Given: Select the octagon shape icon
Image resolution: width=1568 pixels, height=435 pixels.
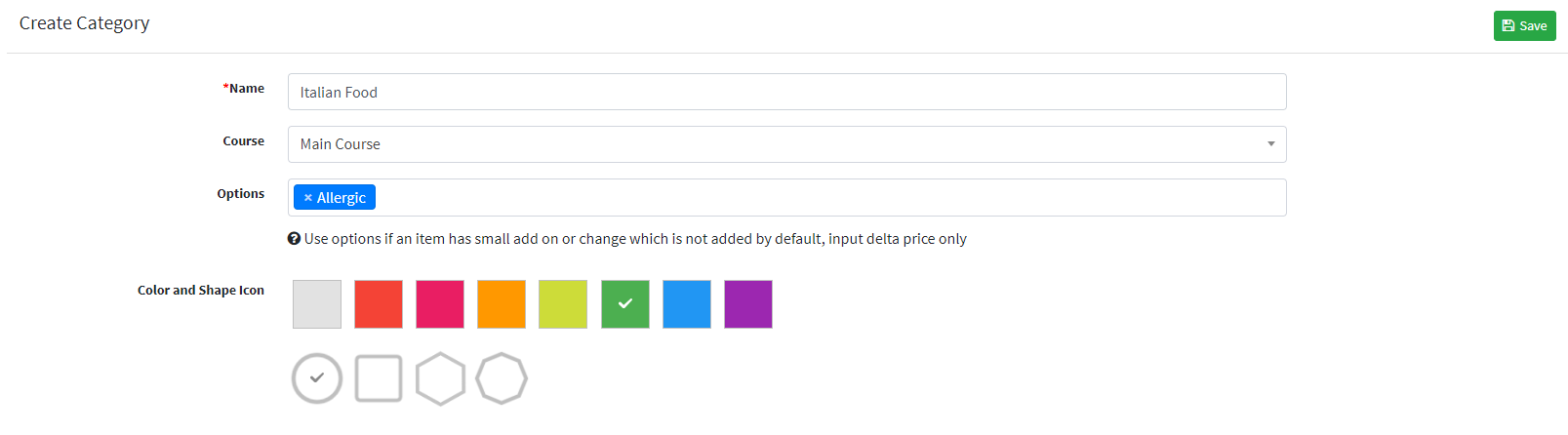Looking at the screenshot, I should click(x=502, y=378).
